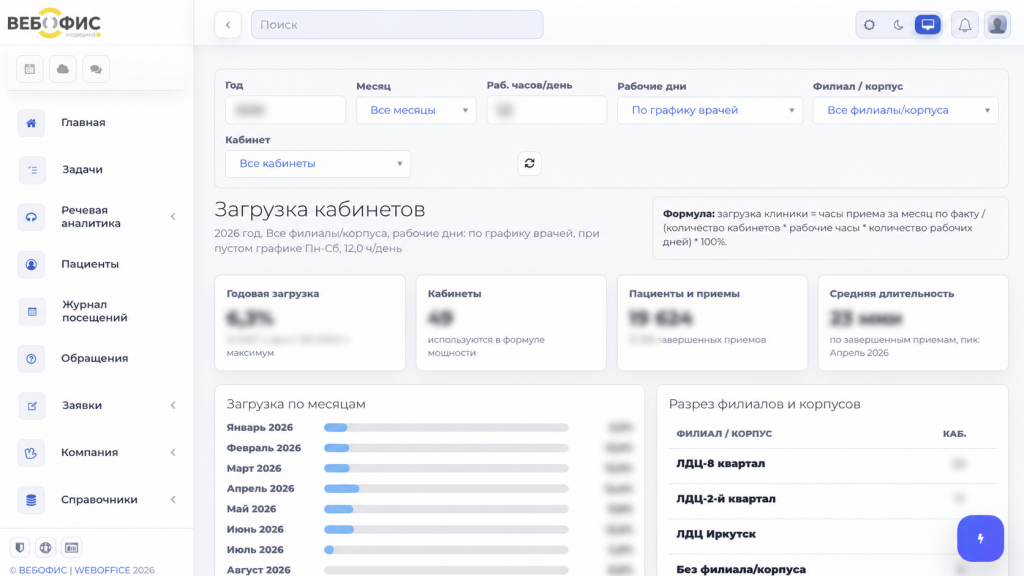Click Июнь 2026 month label

255,530
